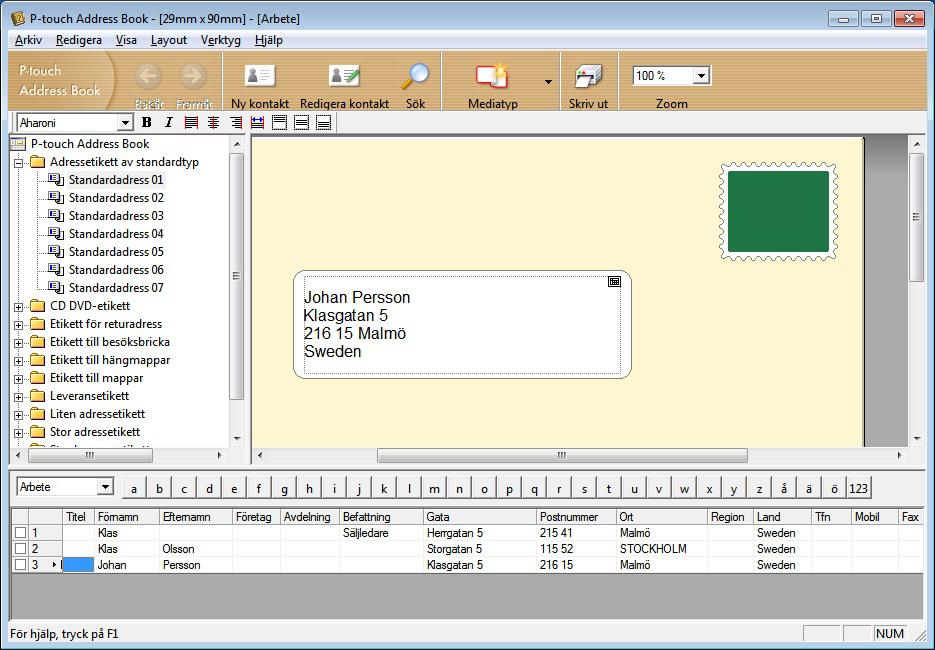The height and width of the screenshot is (650, 935).
Task: Click the address text on the label
Action: tap(357, 324)
